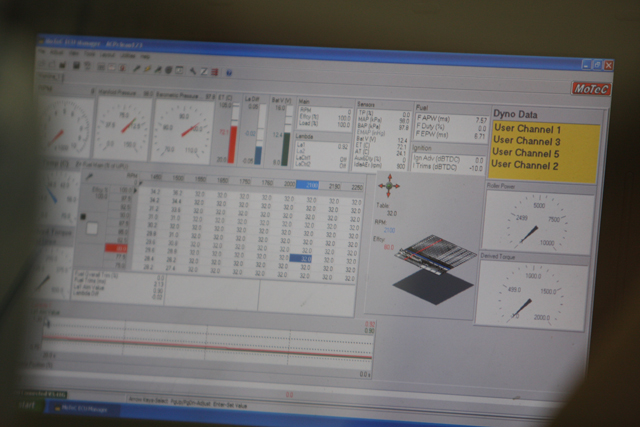Open the Tools menu

point(89,54)
